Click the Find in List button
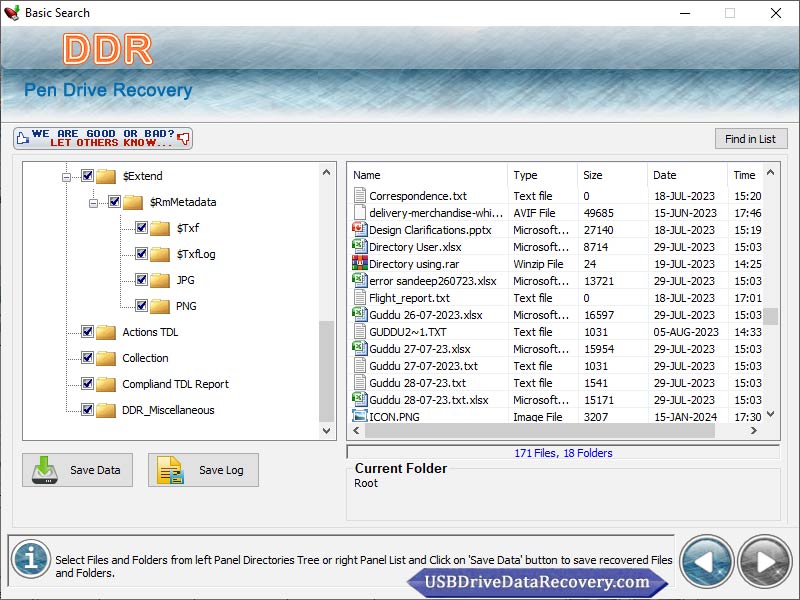This screenshot has height=600, width=800. click(751, 139)
